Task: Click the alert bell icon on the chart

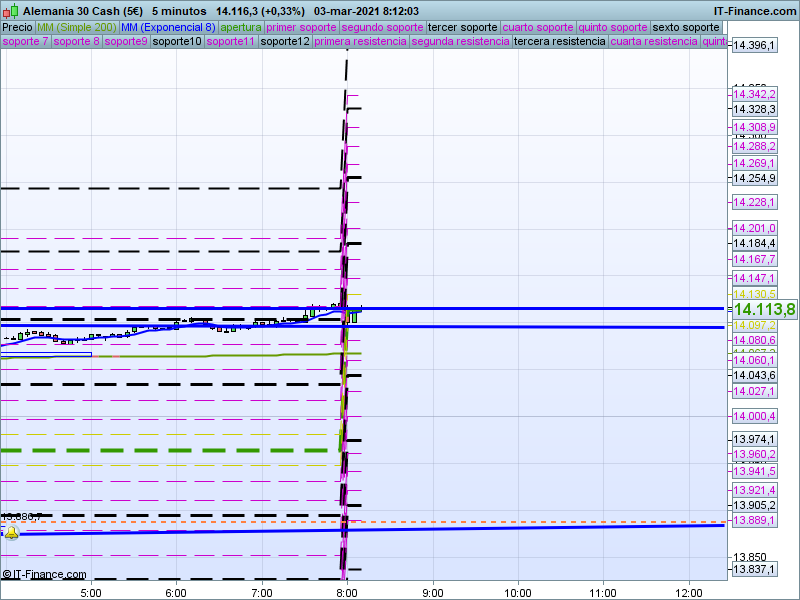Action: point(11,532)
